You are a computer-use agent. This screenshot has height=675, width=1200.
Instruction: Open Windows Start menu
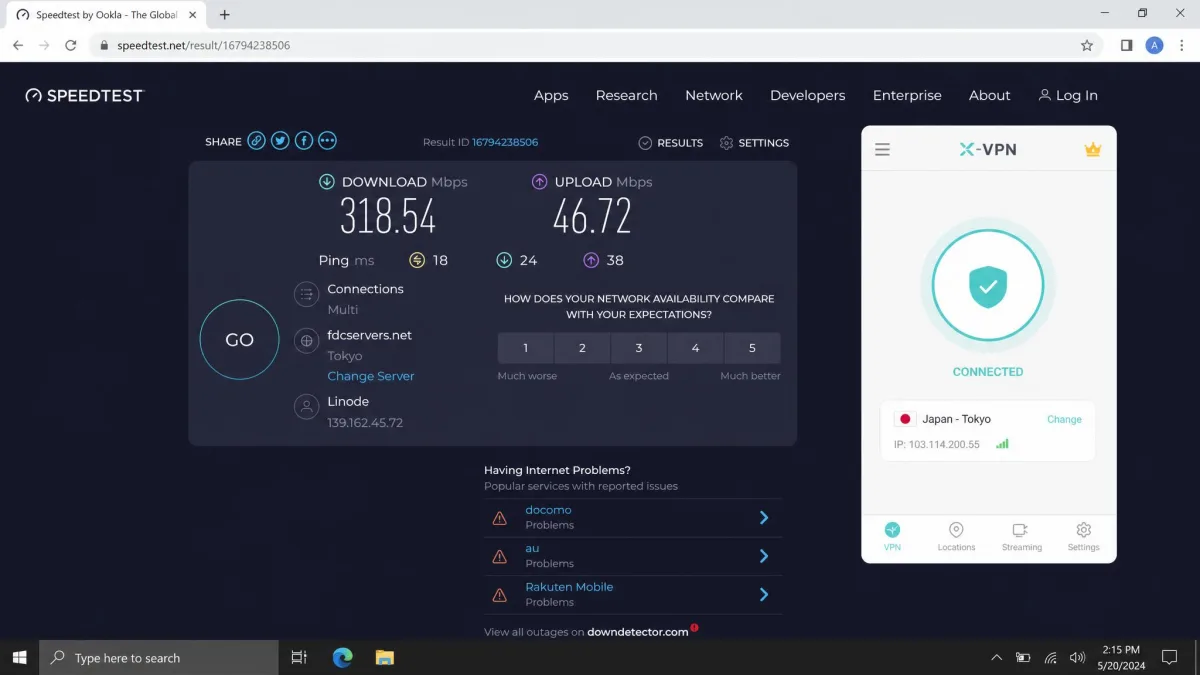pos(19,657)
